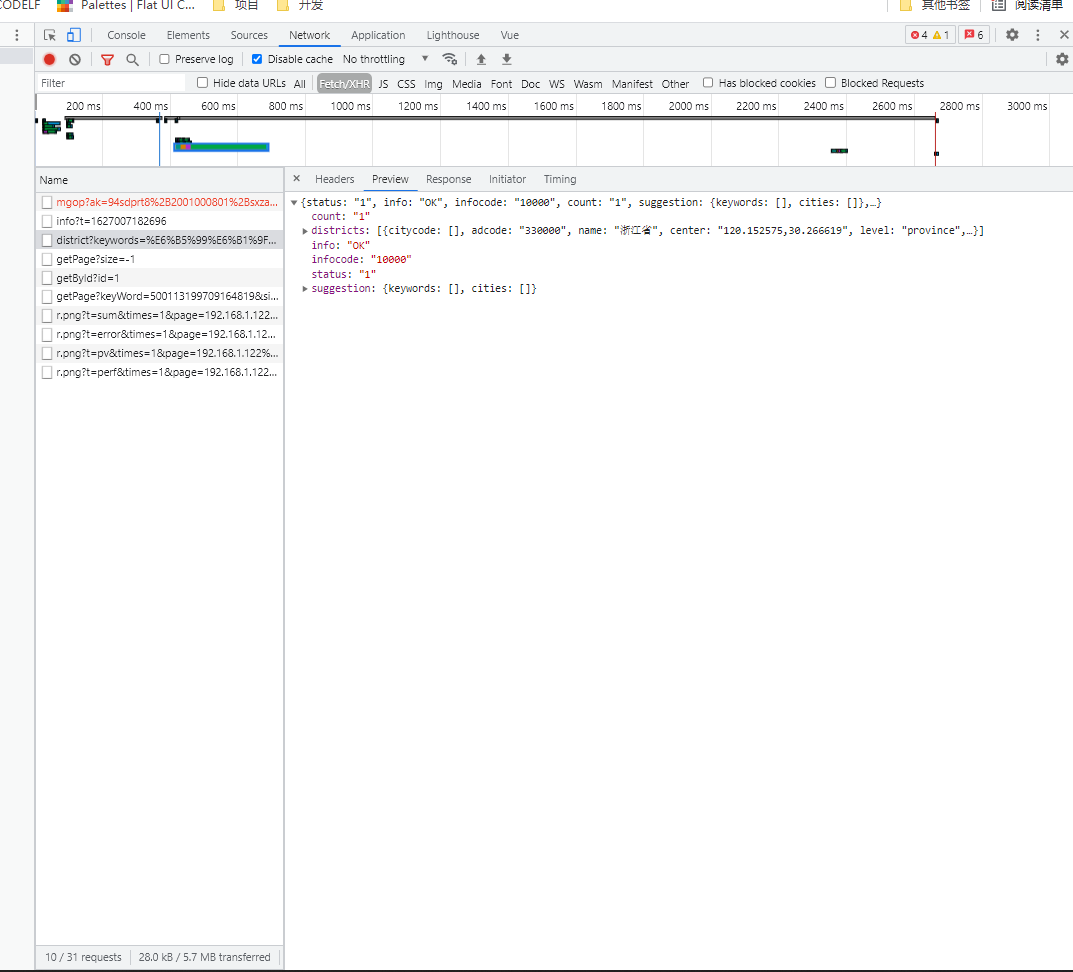
Task: Open the 开发 bookmark folder
Action: point(300,5)
